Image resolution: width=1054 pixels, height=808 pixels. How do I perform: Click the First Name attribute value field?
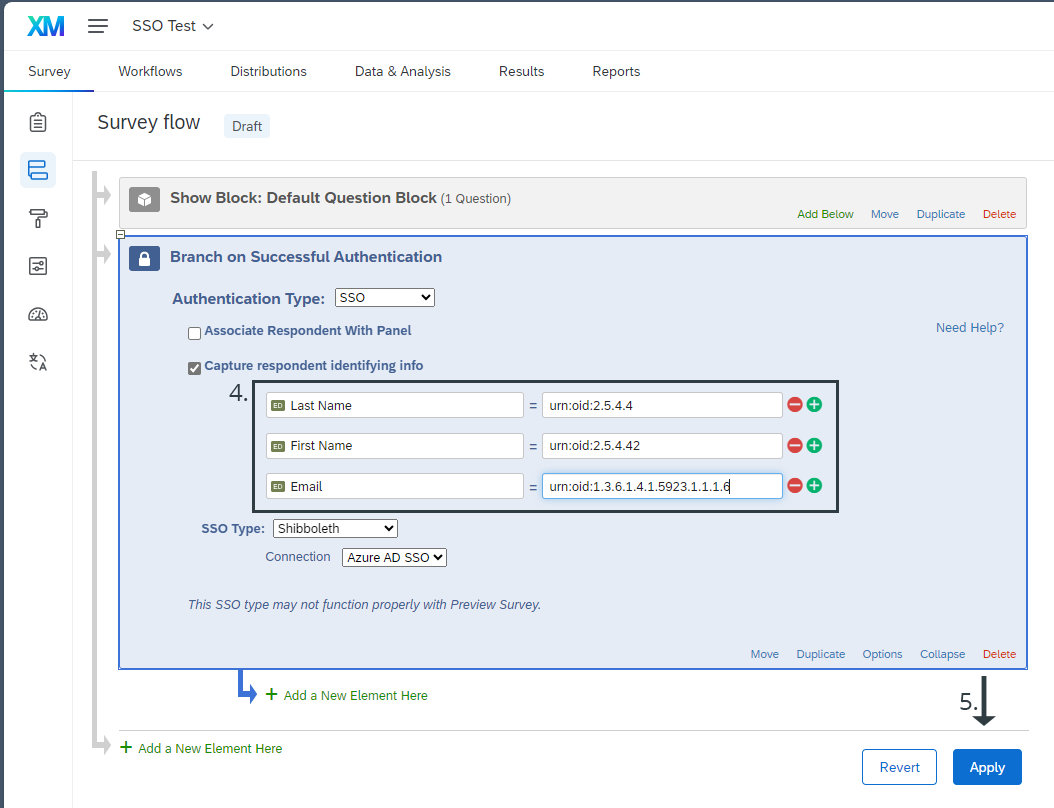[x=661, y=446]
